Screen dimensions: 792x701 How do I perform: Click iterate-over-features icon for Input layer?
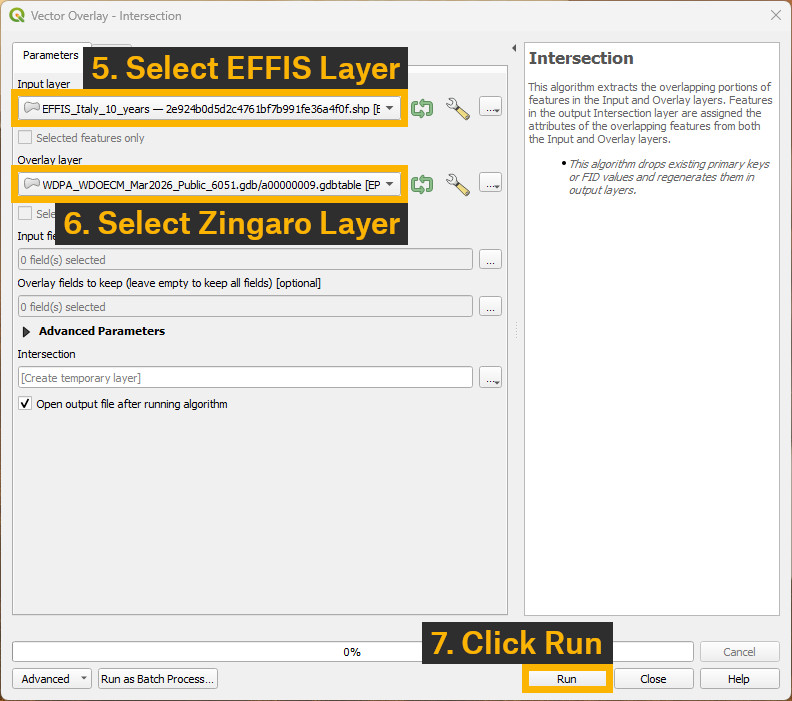(422, 108)
